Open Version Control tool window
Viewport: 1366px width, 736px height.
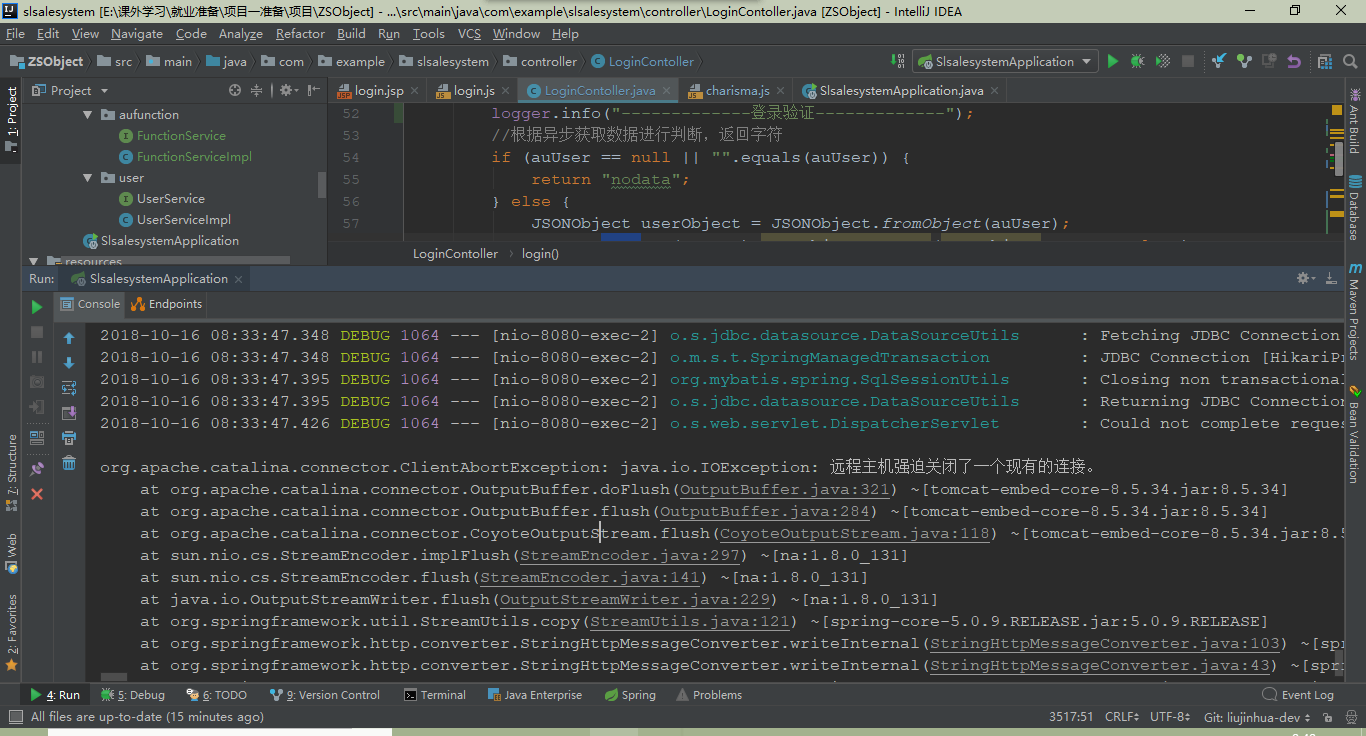[325, 695]
